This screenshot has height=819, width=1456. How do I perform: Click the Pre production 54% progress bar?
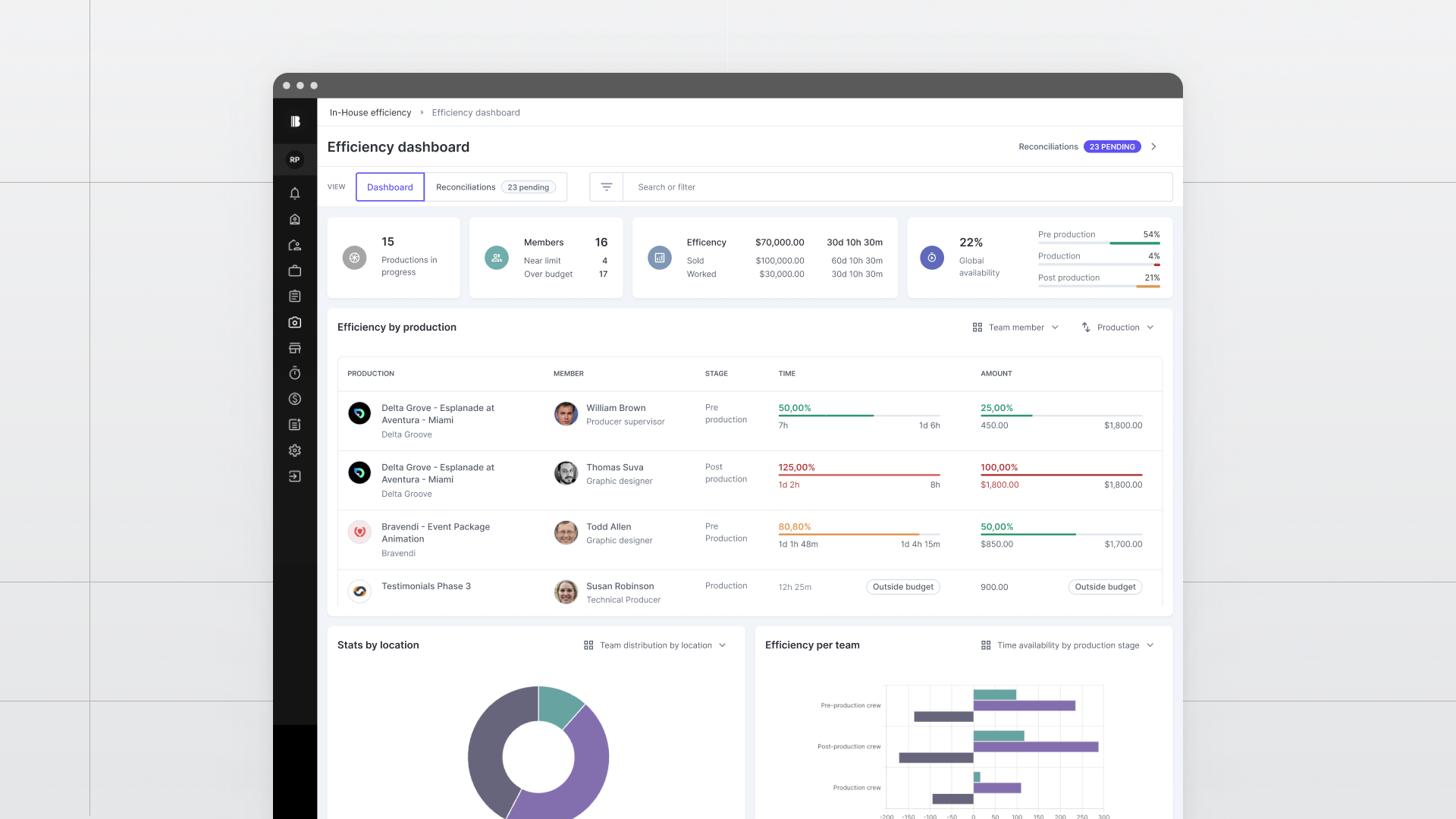point(1099,243)
